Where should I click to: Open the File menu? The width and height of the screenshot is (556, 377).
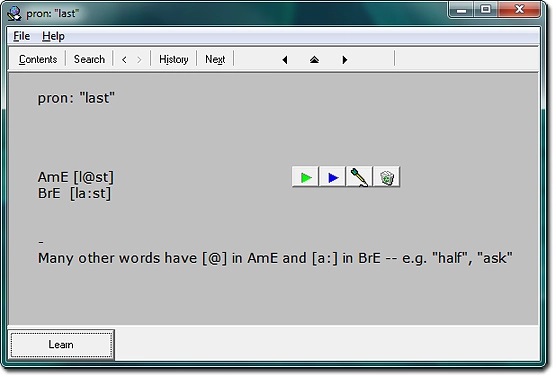[22, 36]
